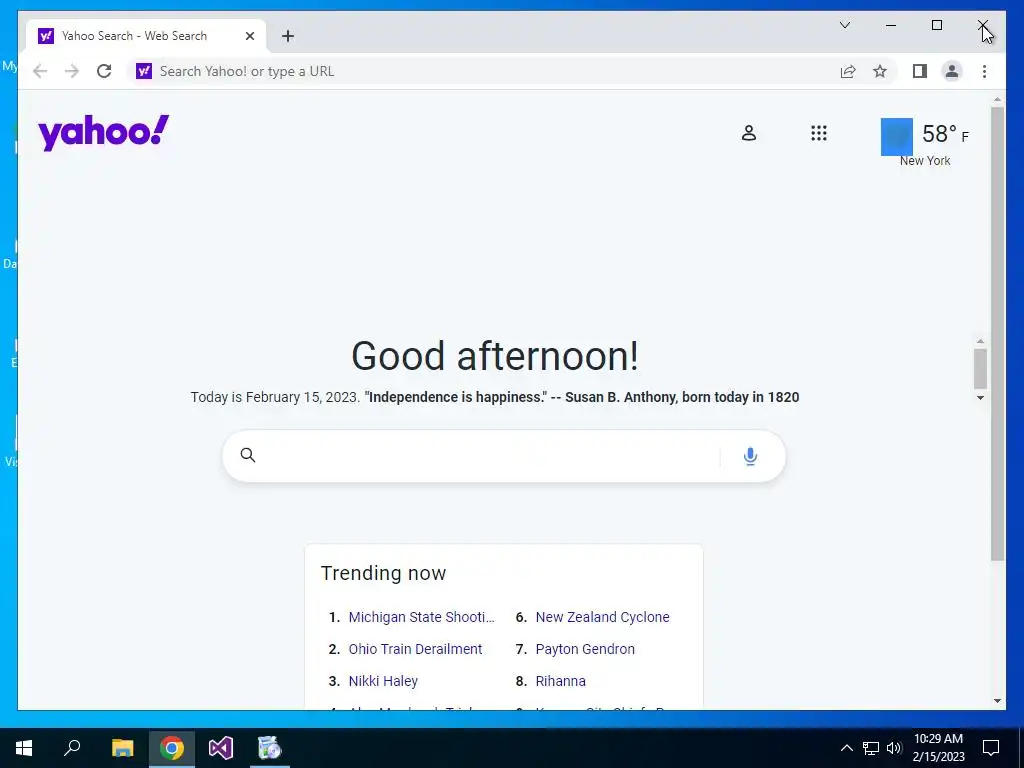Image resolution: width=1024 pixels, height=768 pixels.
Task: Open the Windows Start menu
Action: pyautogui.click(x=24, y=748)
